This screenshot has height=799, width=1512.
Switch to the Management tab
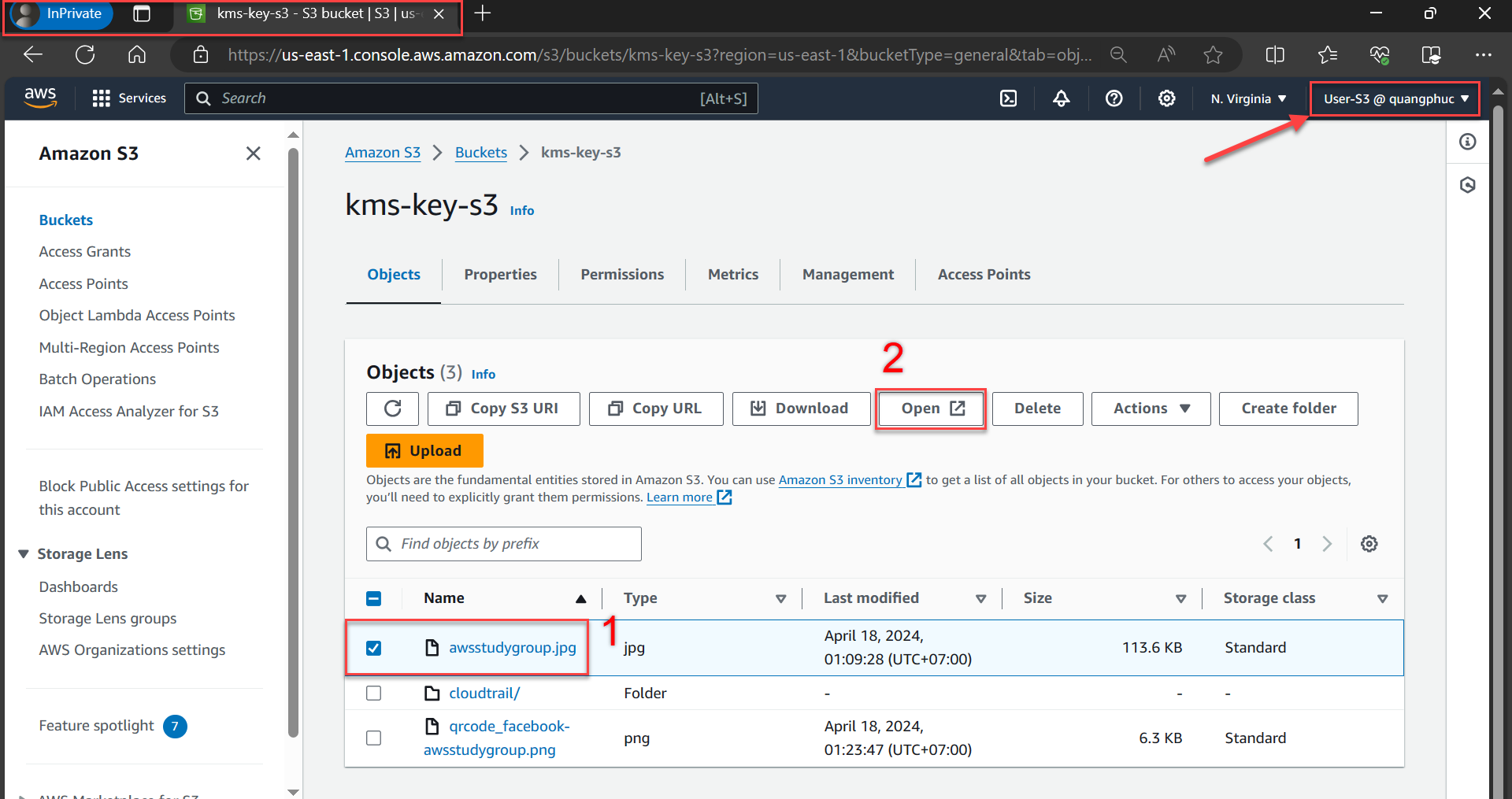(848, 275)
